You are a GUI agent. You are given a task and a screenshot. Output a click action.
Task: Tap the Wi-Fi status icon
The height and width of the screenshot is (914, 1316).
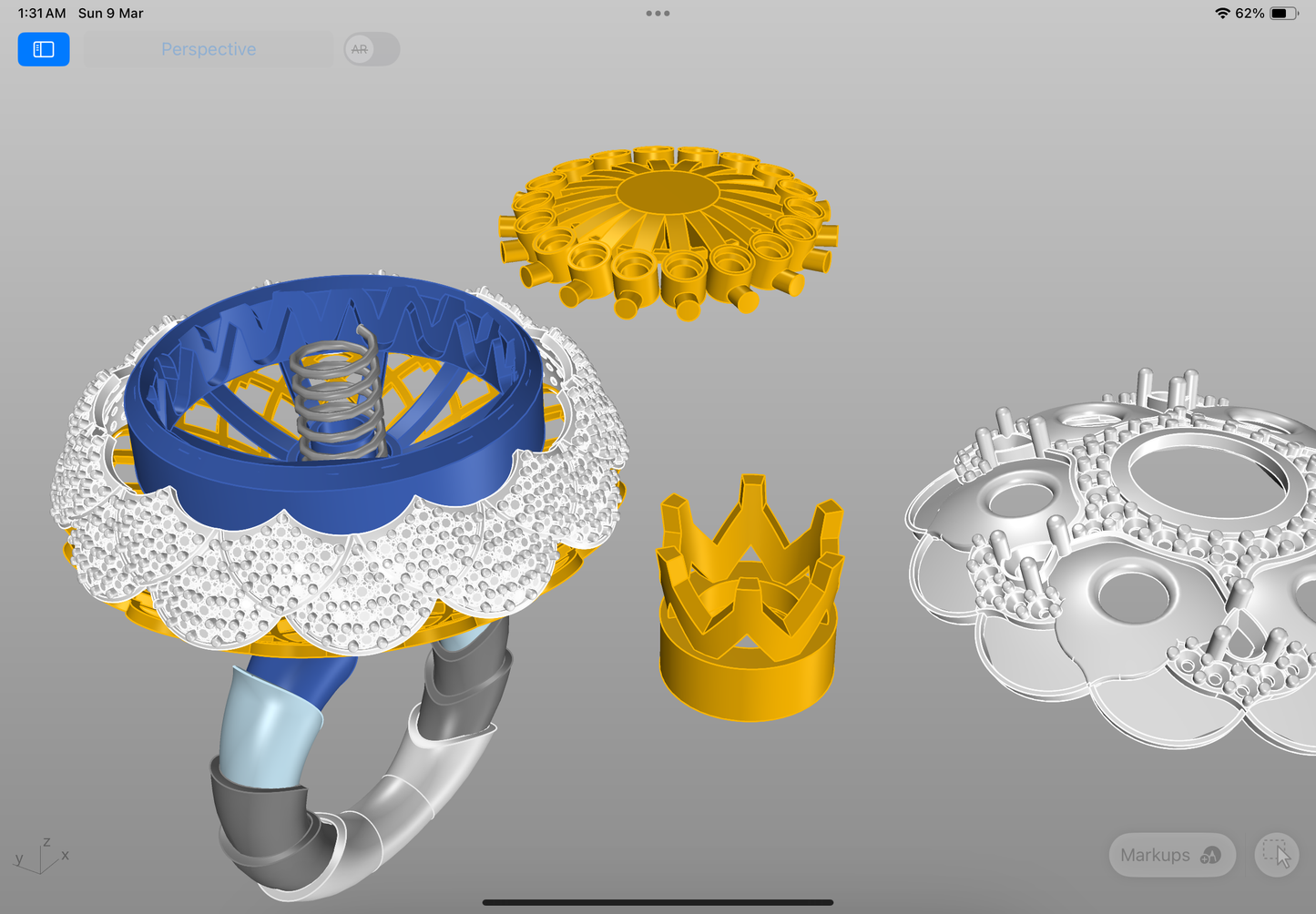tap(1222, 14)
